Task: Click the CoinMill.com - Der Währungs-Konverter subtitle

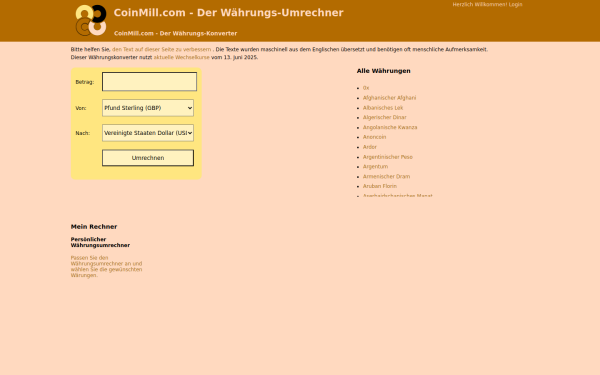Action: (175, 33)
